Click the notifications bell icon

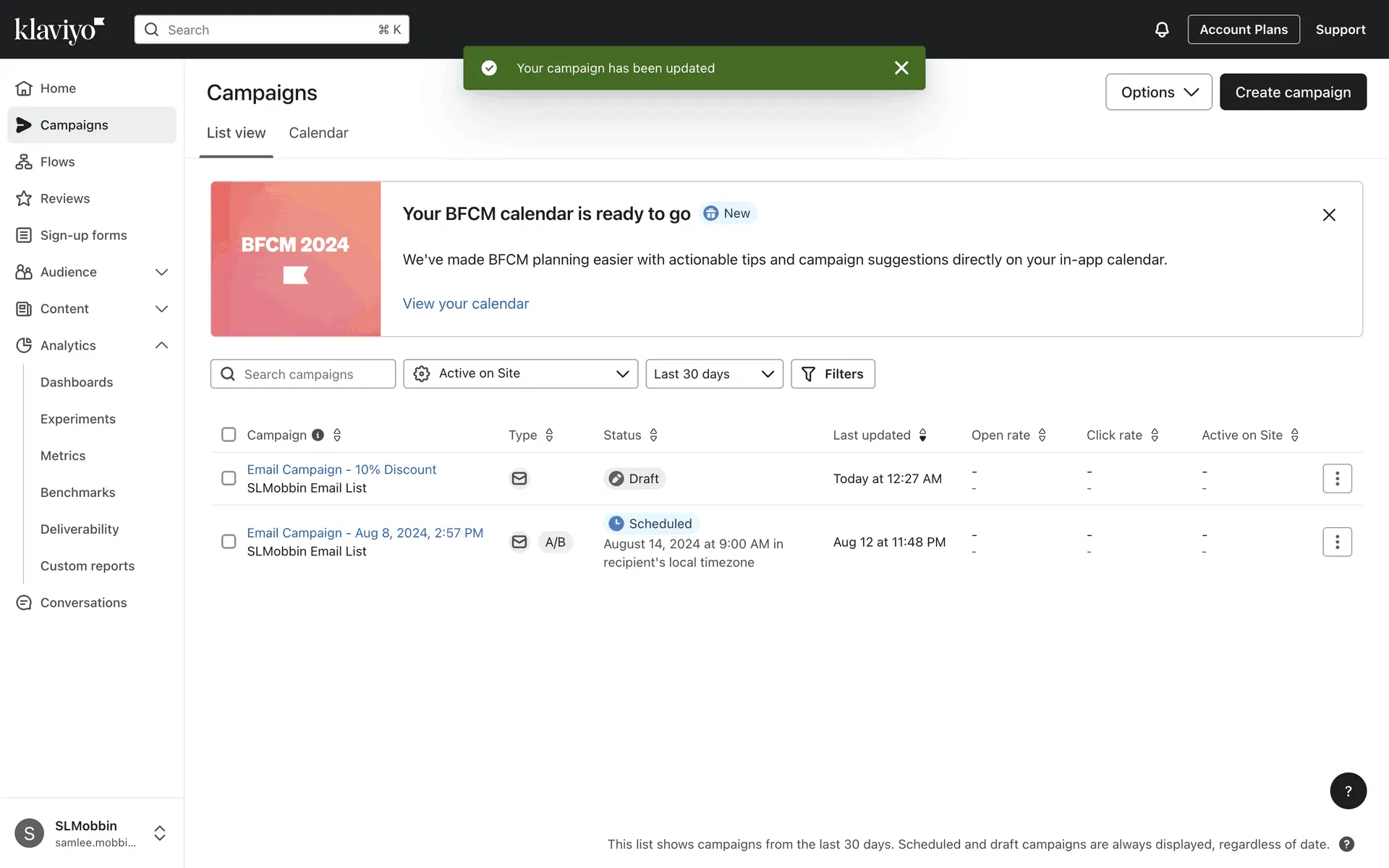click(x=1161, y=30)
